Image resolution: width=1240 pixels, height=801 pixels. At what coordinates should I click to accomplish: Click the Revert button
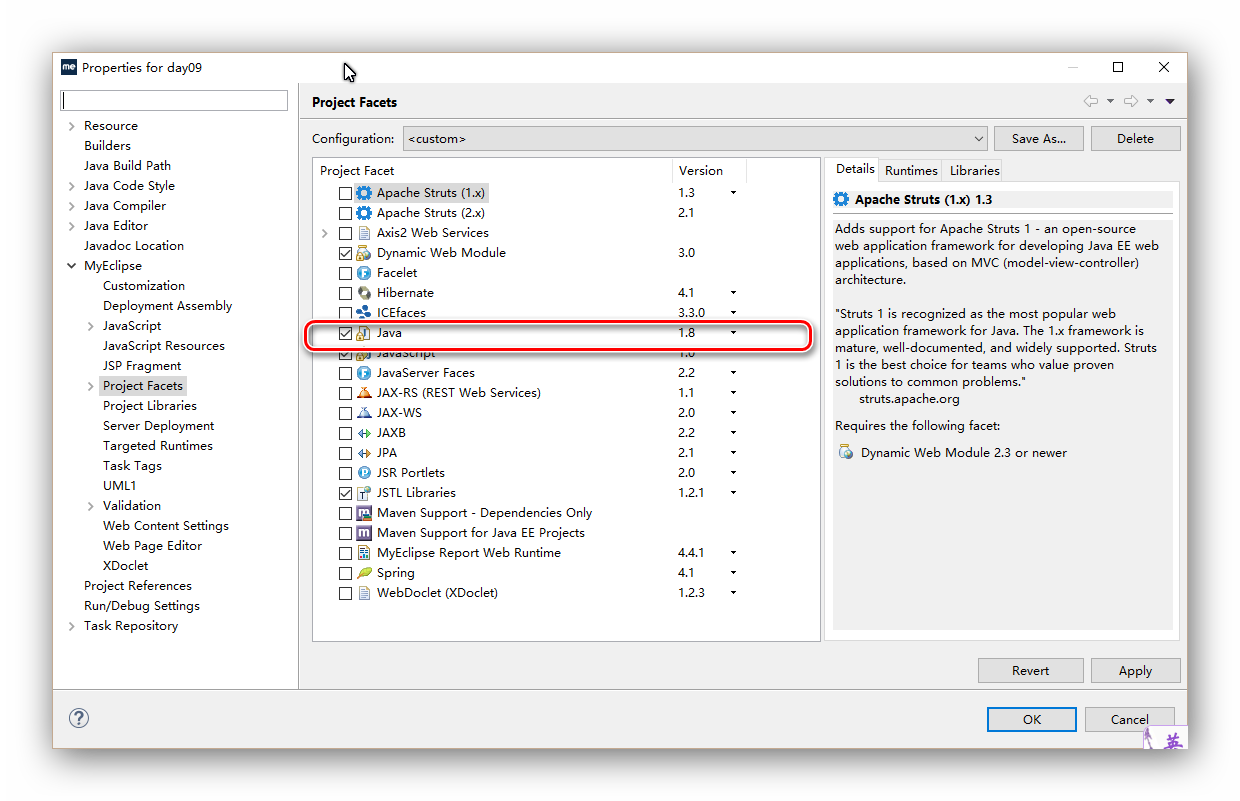click(x=1030, y=671)
